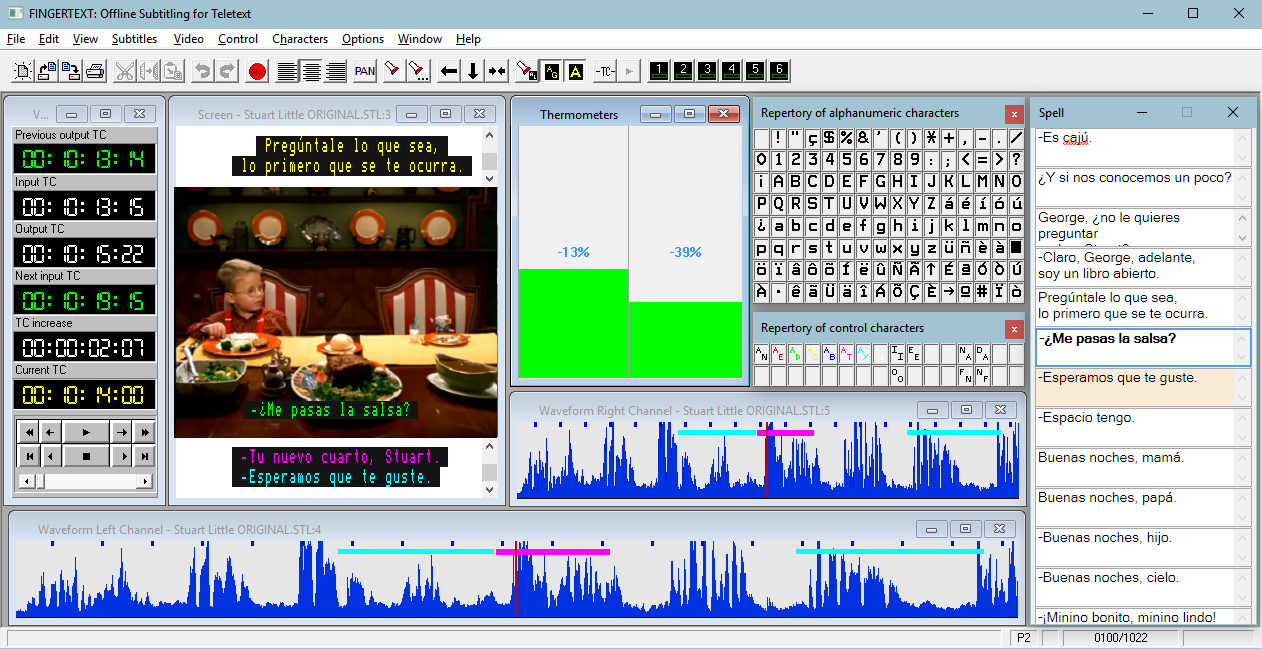Click the print icon in toolbar
This screenshot has height=649, width=1262.
click(x=95, y=71)
